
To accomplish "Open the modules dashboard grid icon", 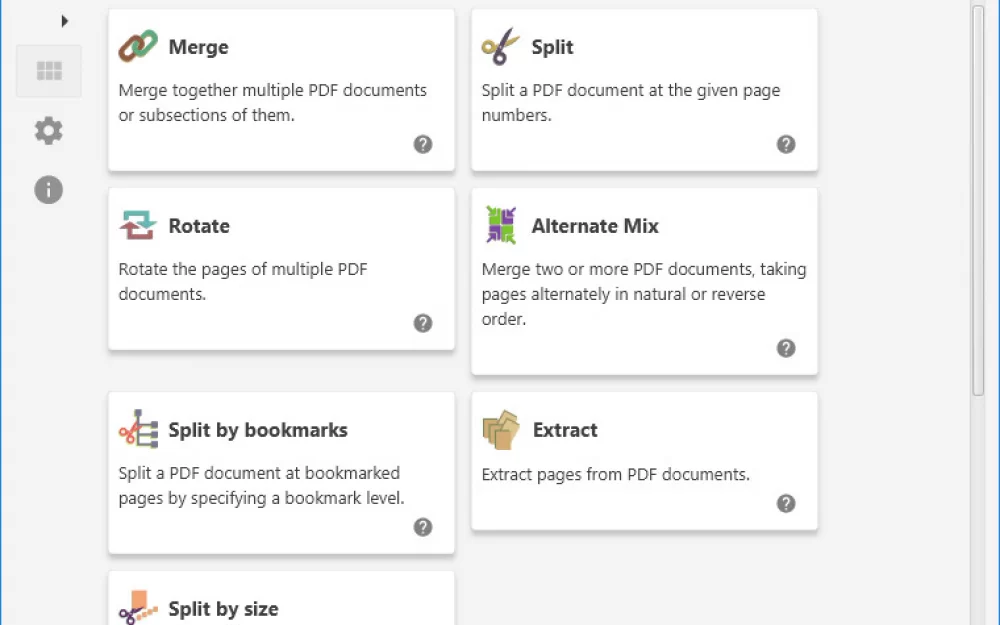I will (49, 71).
